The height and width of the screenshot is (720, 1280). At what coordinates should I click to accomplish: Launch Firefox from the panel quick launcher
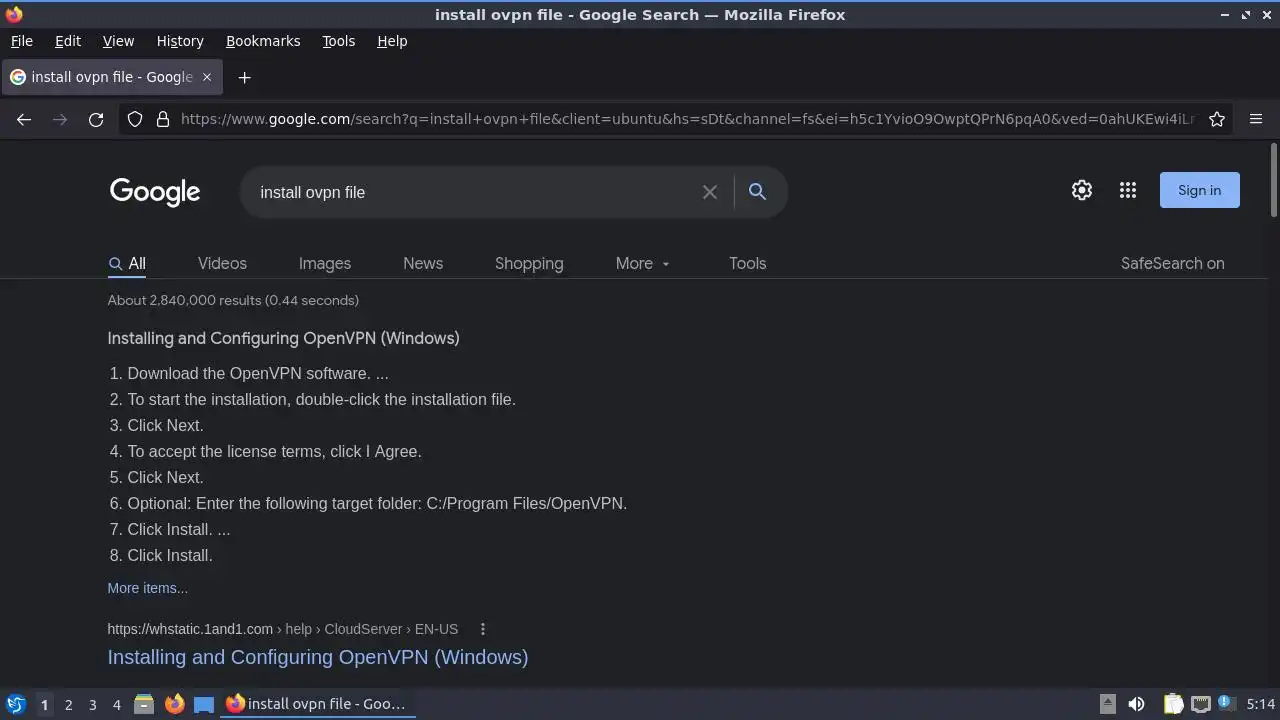tap(174, 704)
